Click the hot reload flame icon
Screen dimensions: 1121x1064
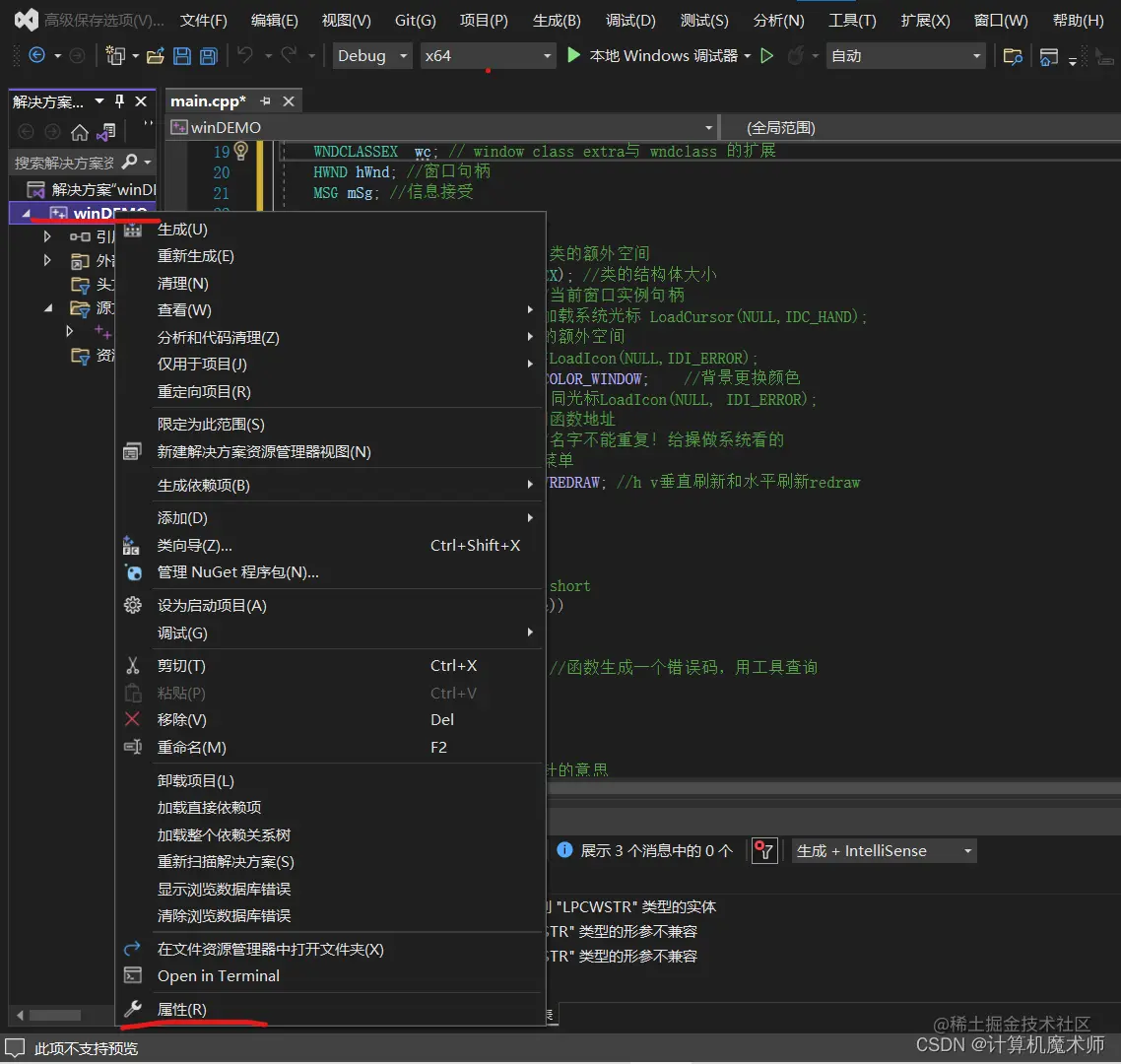pyautogui.click(x=795, y=55)
